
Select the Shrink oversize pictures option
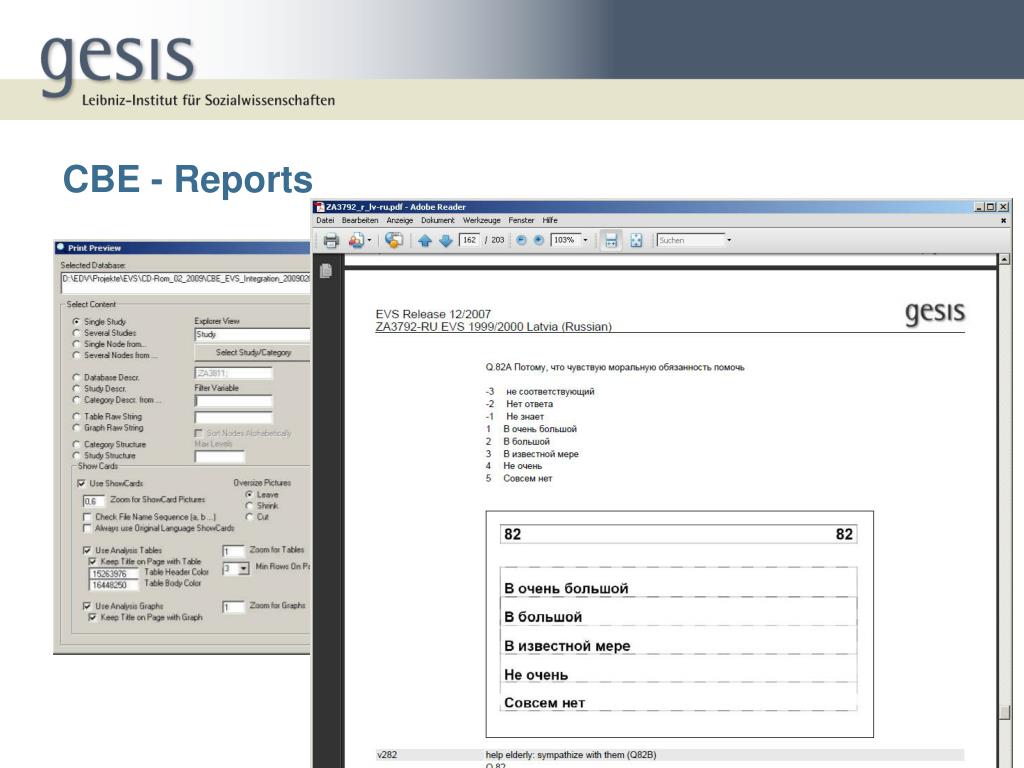pyautogui.click(x=249, y=506)
